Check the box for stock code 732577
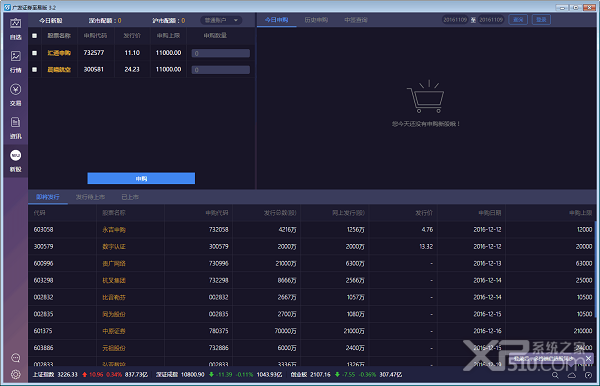This screenshot has width=600, height=386. pyautogui.click(x=34, y=53)
